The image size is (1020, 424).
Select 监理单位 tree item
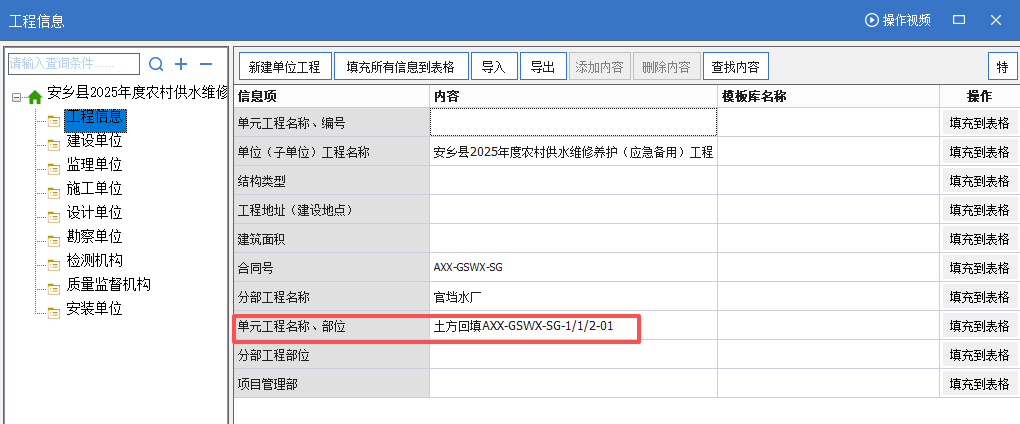pos(94,165)
